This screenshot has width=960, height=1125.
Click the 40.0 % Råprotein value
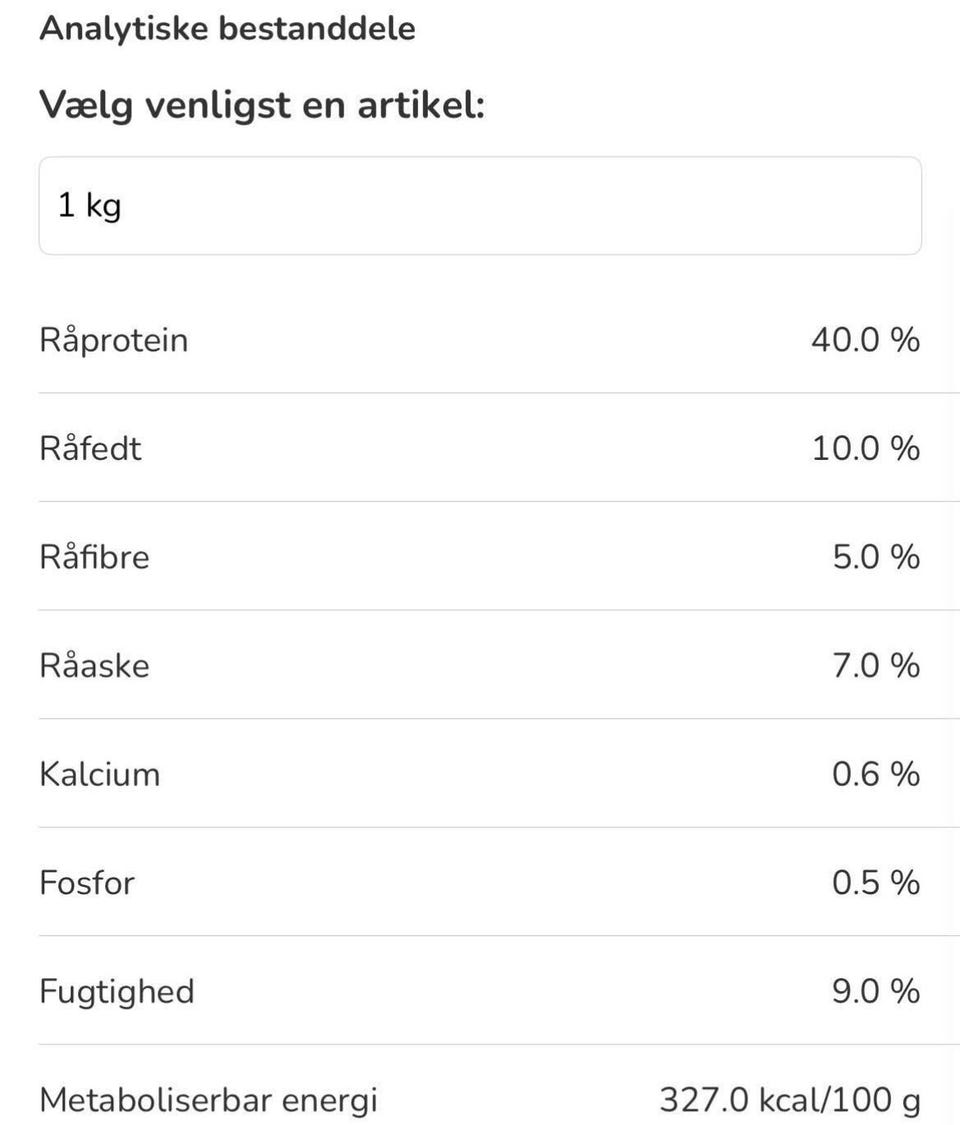click(865, 340)
